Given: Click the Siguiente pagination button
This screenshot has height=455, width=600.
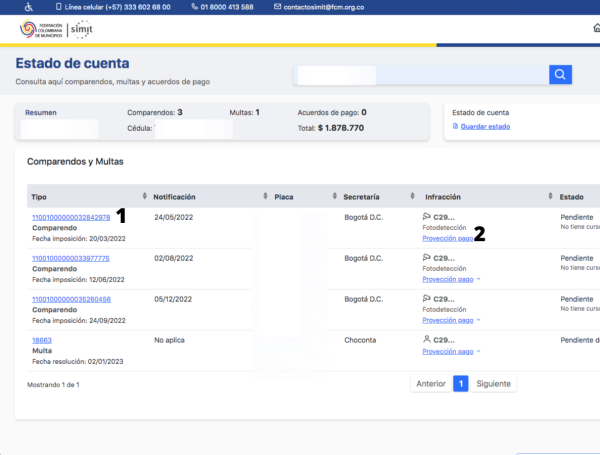Looking at the screenshot, I should click(x=493, y=383).
